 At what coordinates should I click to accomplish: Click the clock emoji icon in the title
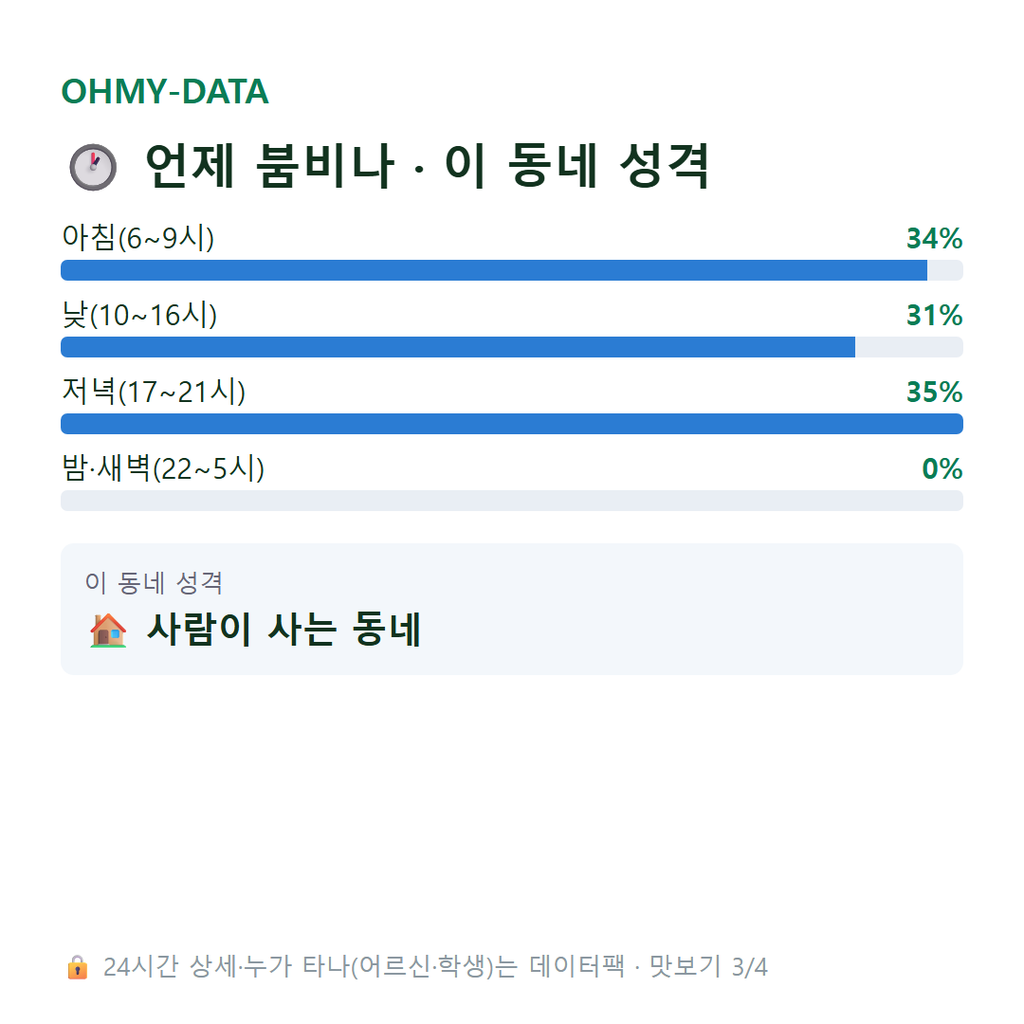(93, 167)
